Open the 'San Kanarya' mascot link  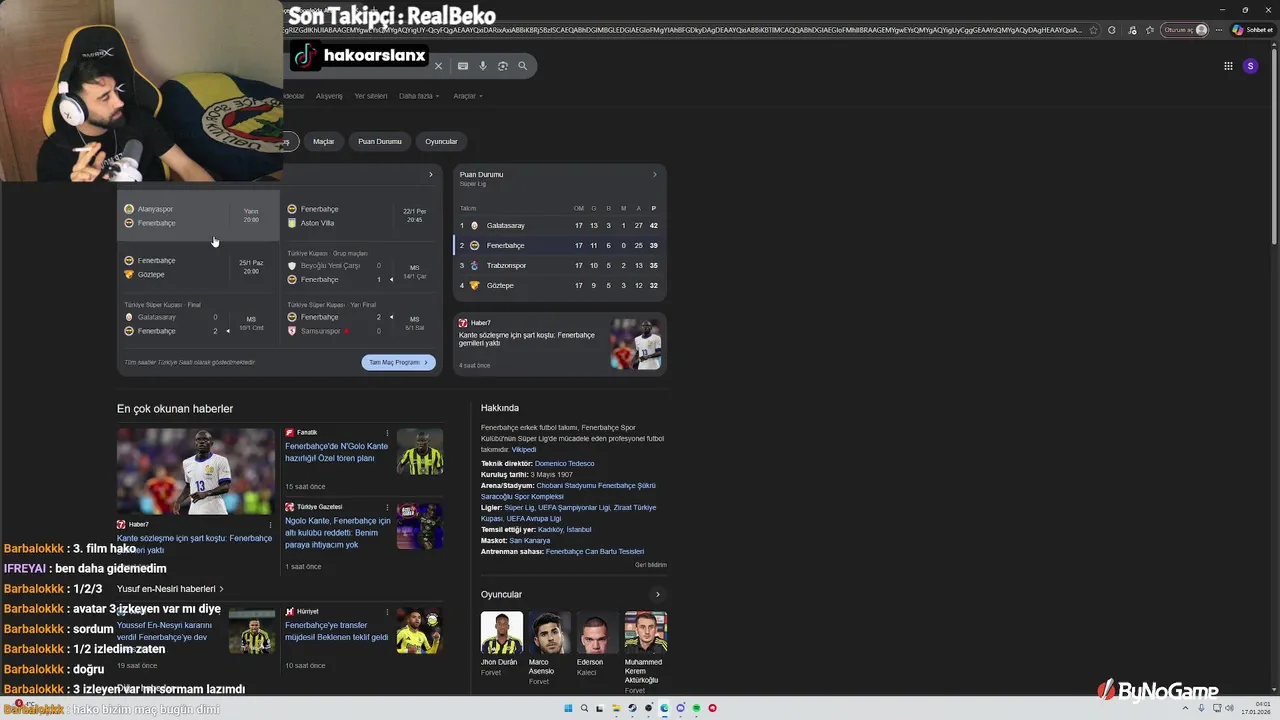coord(530,541)
